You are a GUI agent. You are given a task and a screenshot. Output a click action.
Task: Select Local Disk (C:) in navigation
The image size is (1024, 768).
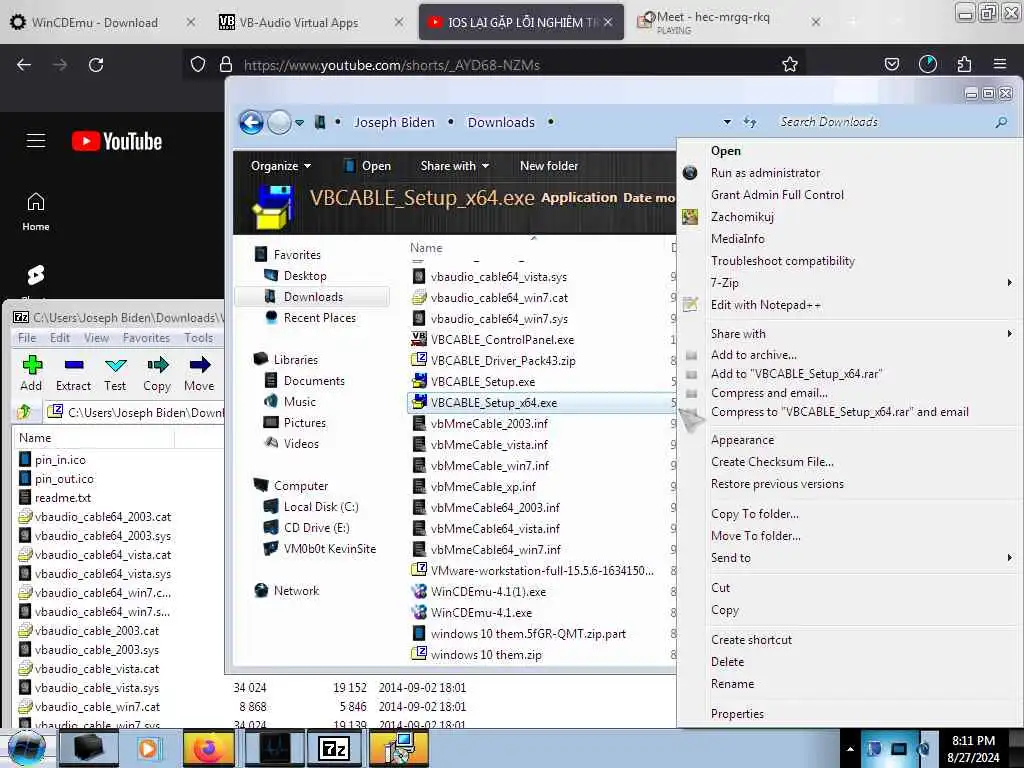(x=321, y=507)
